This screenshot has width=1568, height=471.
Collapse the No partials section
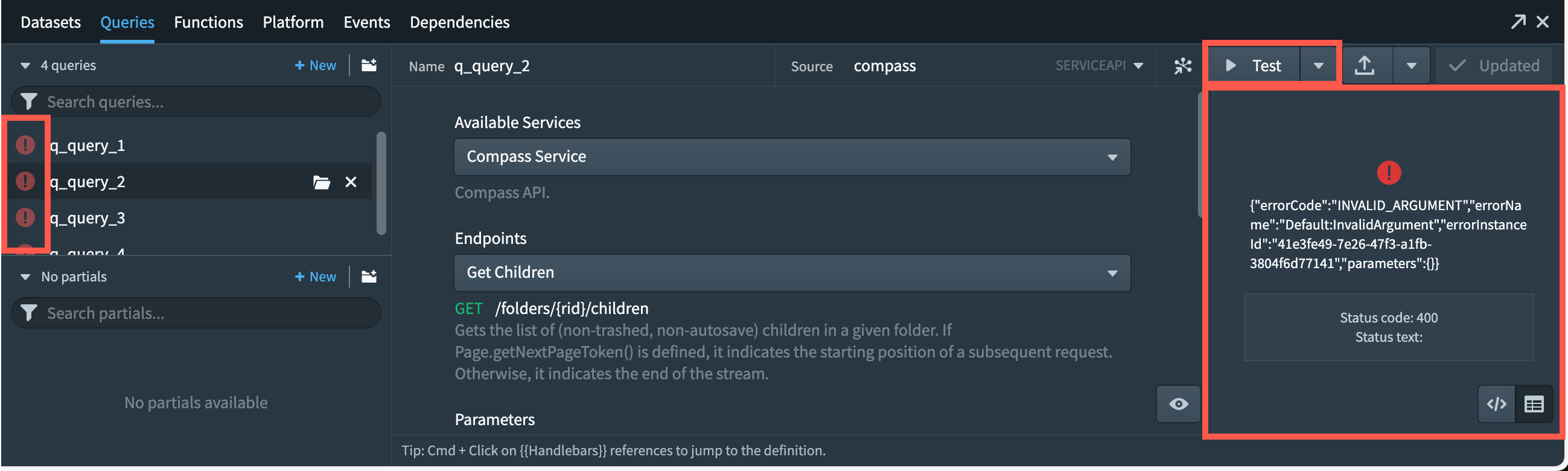coord(25,277)
